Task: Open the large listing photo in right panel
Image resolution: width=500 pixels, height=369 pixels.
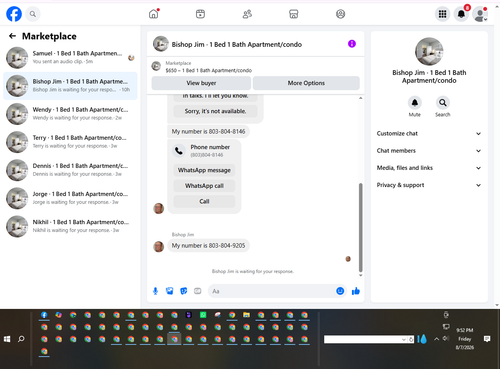Action: 429,51
